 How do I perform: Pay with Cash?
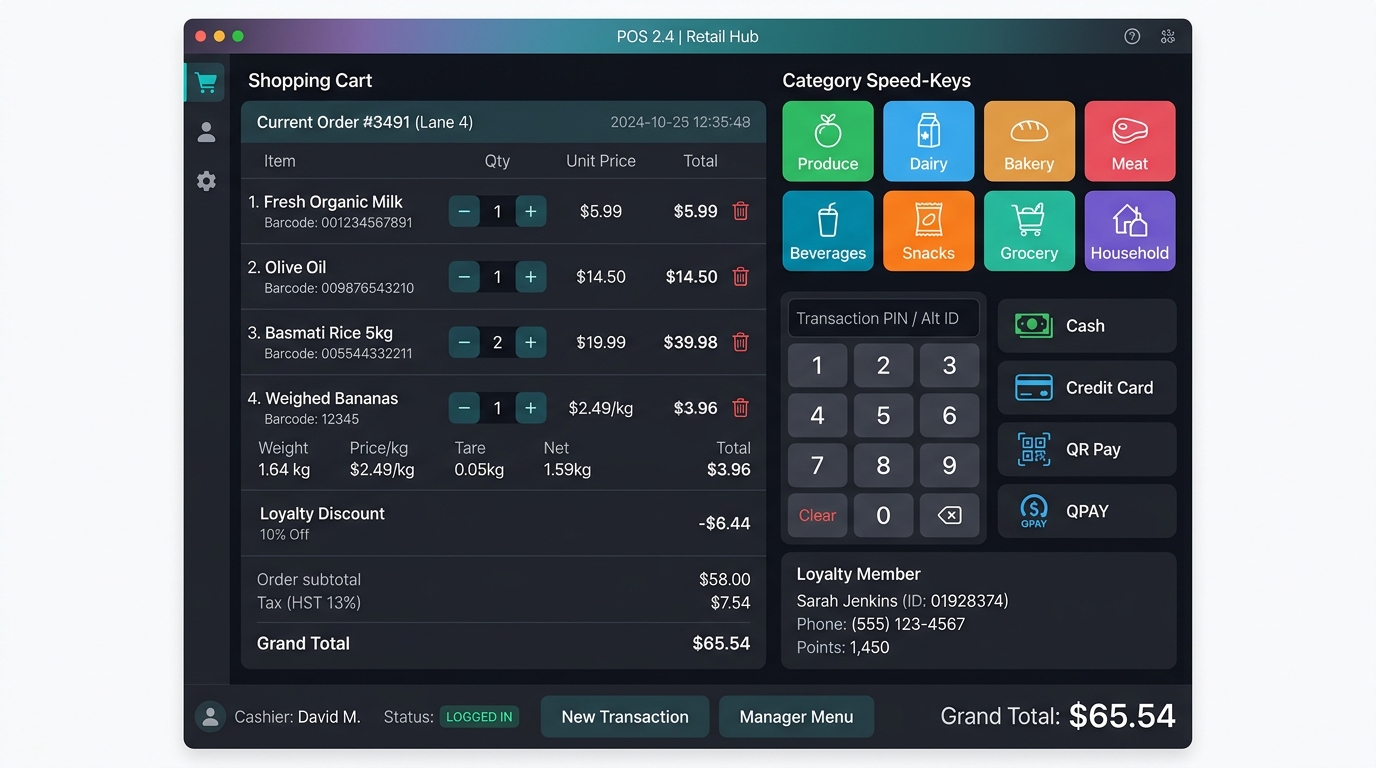[1087, 326]
